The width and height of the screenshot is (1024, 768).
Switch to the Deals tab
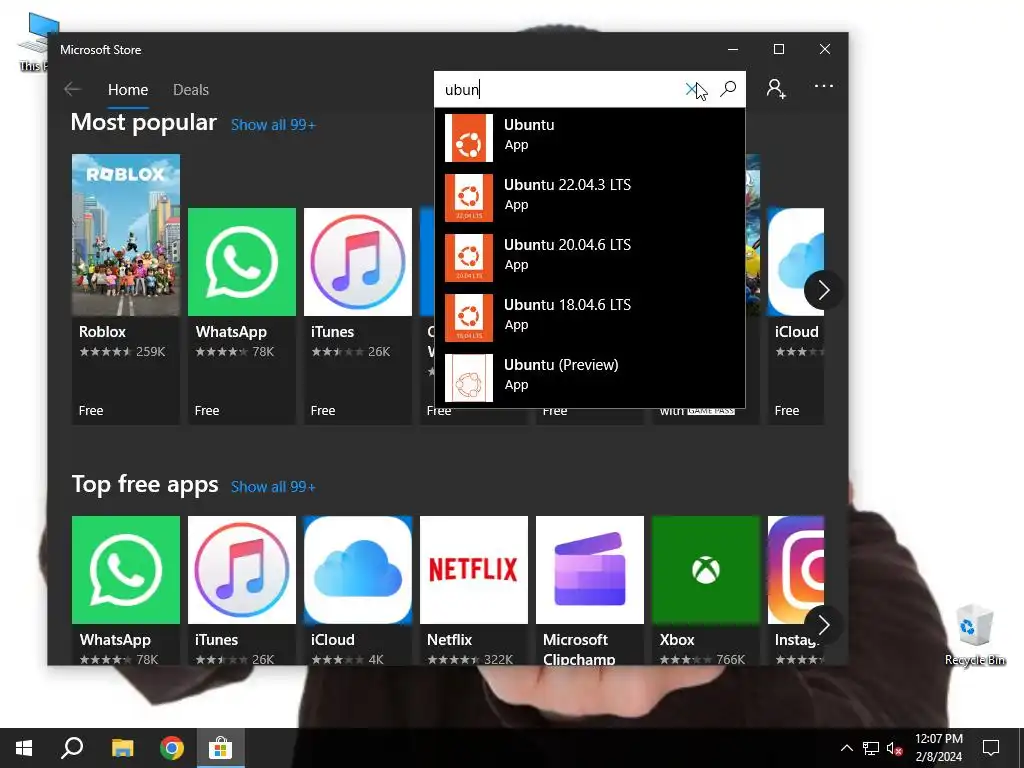pos(191,90)
